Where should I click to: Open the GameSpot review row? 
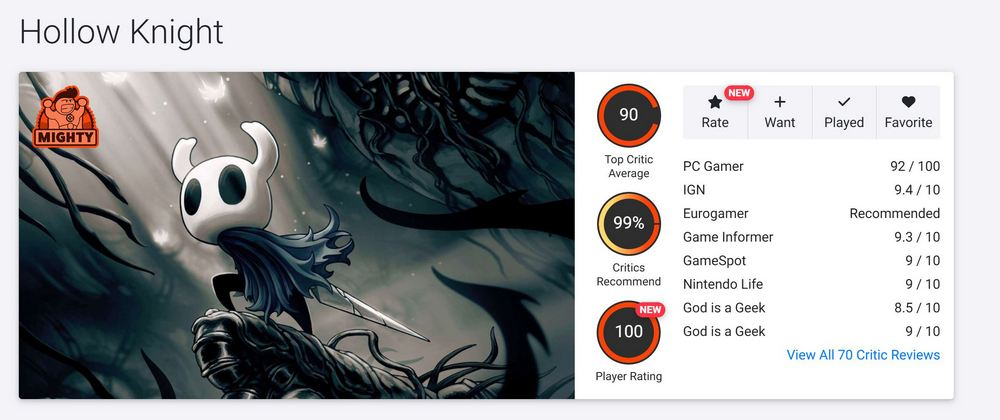811,261
